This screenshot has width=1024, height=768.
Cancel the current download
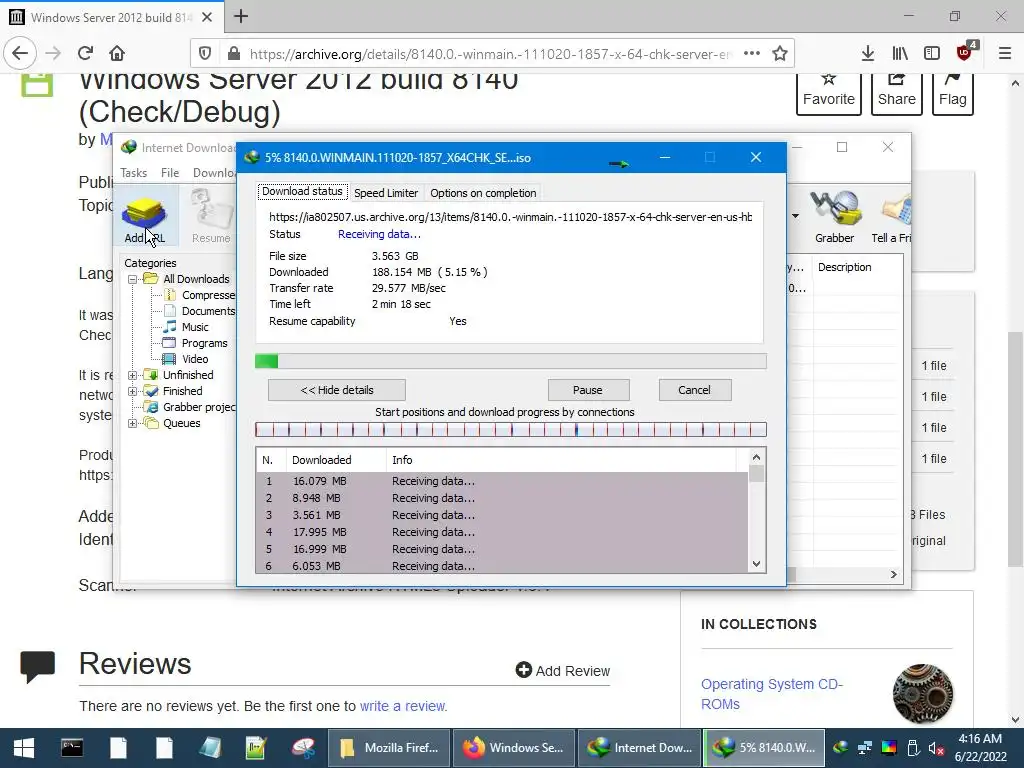tap(694, 390)
